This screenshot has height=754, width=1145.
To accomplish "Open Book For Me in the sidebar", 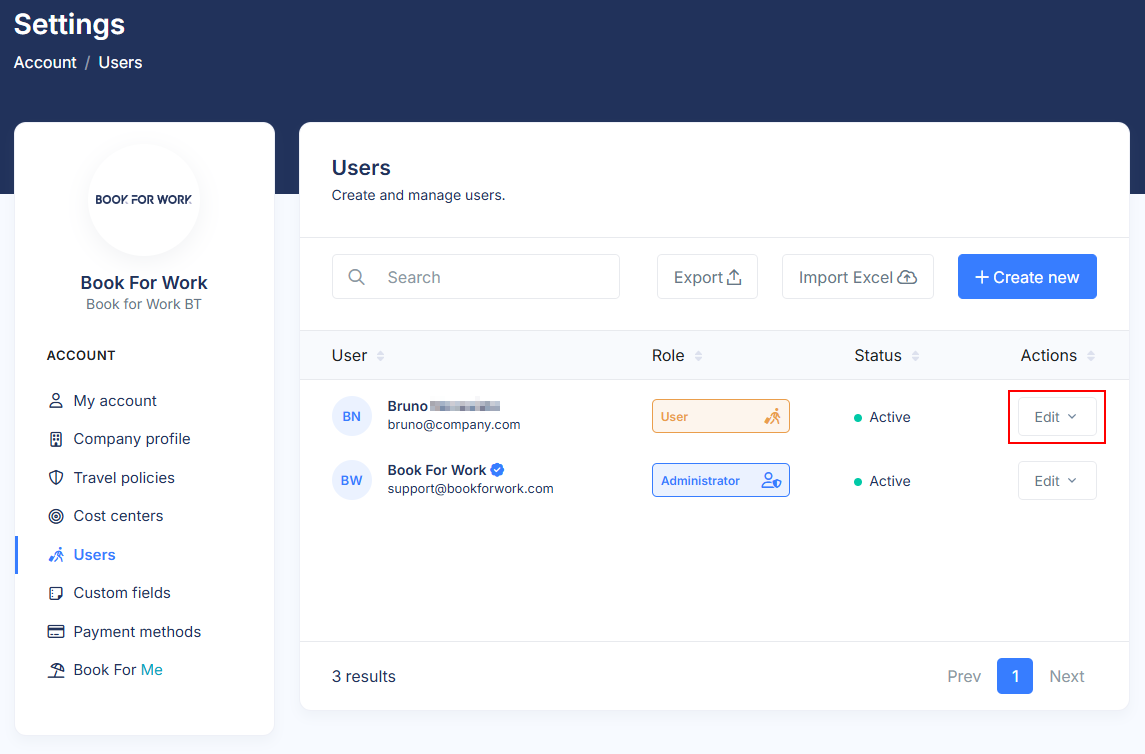I will pyautogui.click(x=104, y=670).
